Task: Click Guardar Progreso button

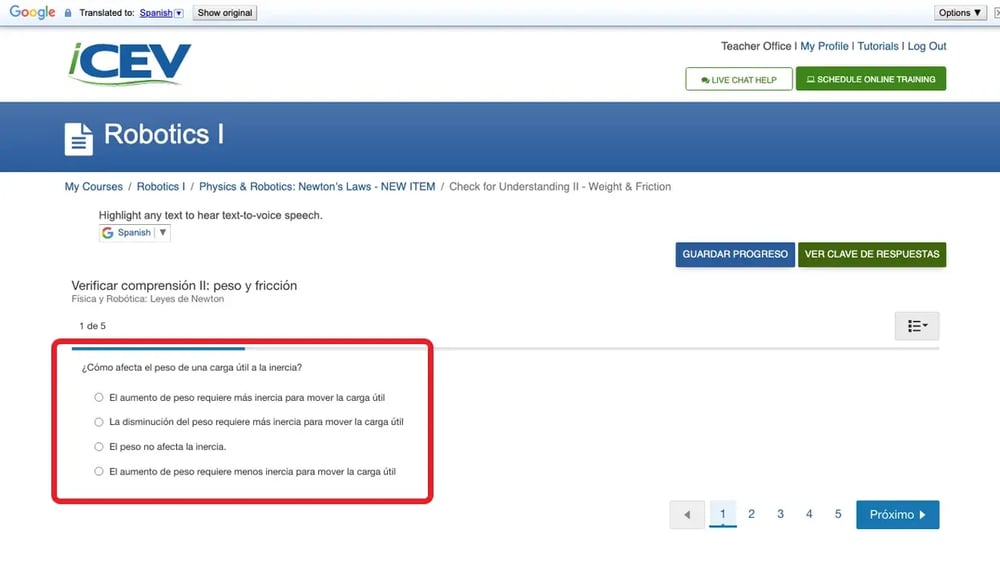Action: click(735, 254)
